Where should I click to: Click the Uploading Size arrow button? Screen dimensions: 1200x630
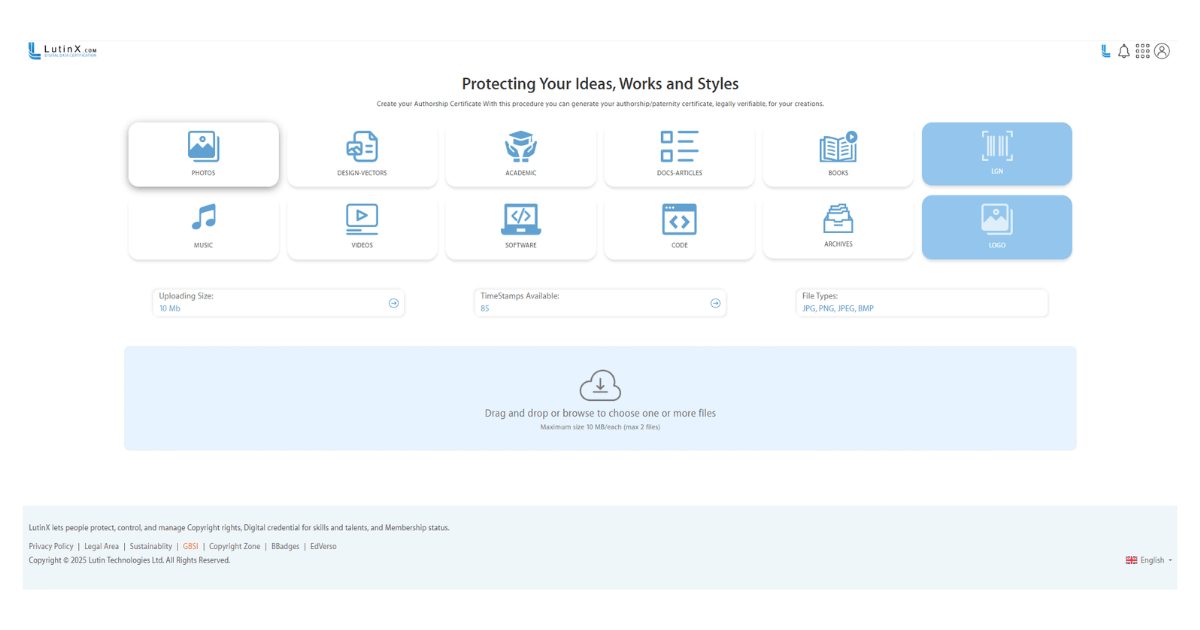[394, 303]
